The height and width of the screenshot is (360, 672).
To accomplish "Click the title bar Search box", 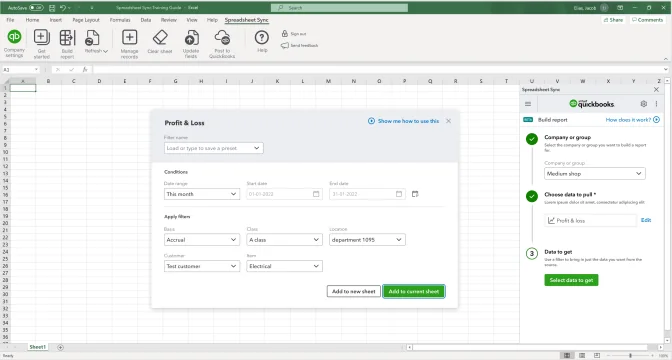I will coord(339,8).
